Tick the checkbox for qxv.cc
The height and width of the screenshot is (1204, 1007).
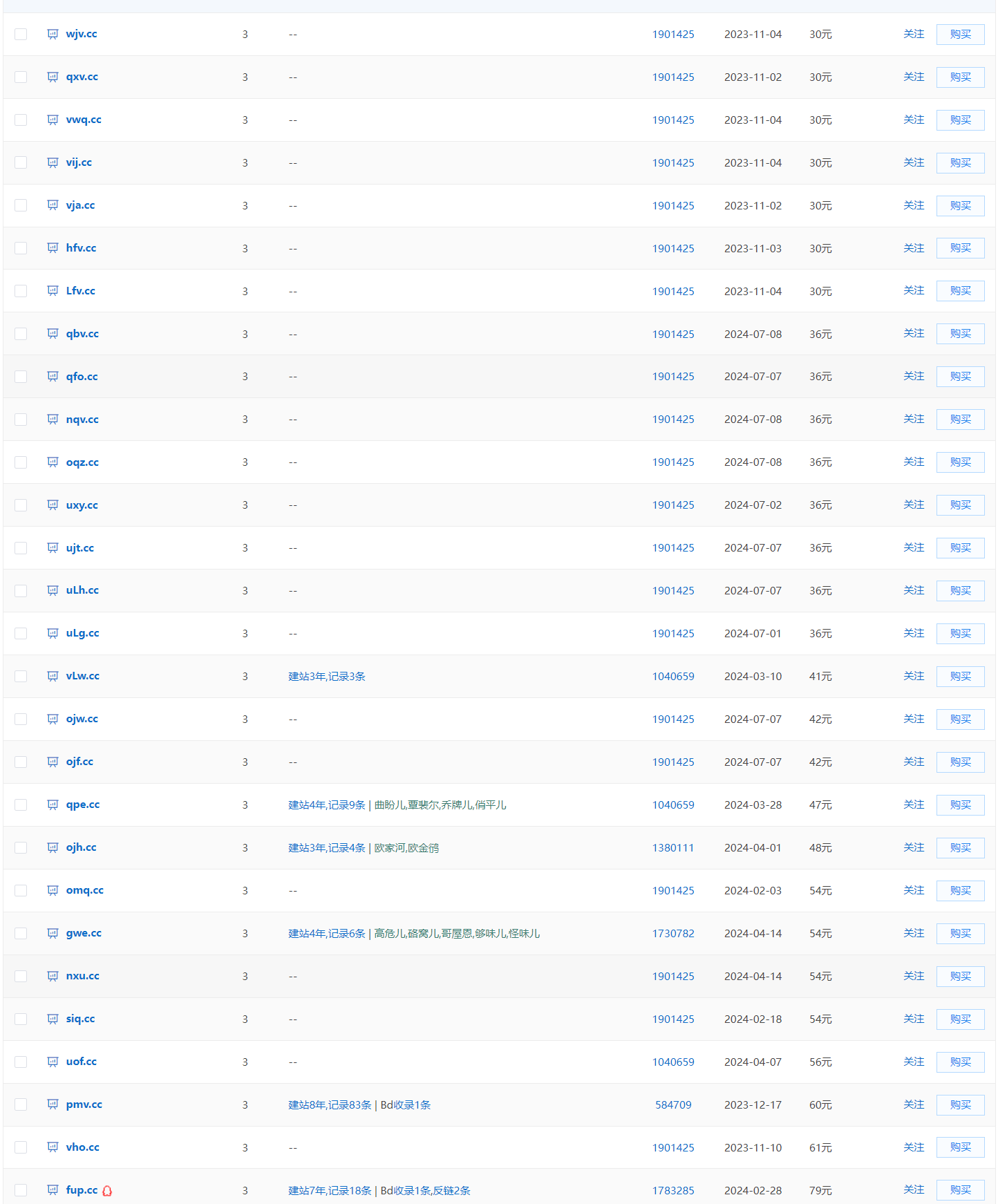(21, 77)
